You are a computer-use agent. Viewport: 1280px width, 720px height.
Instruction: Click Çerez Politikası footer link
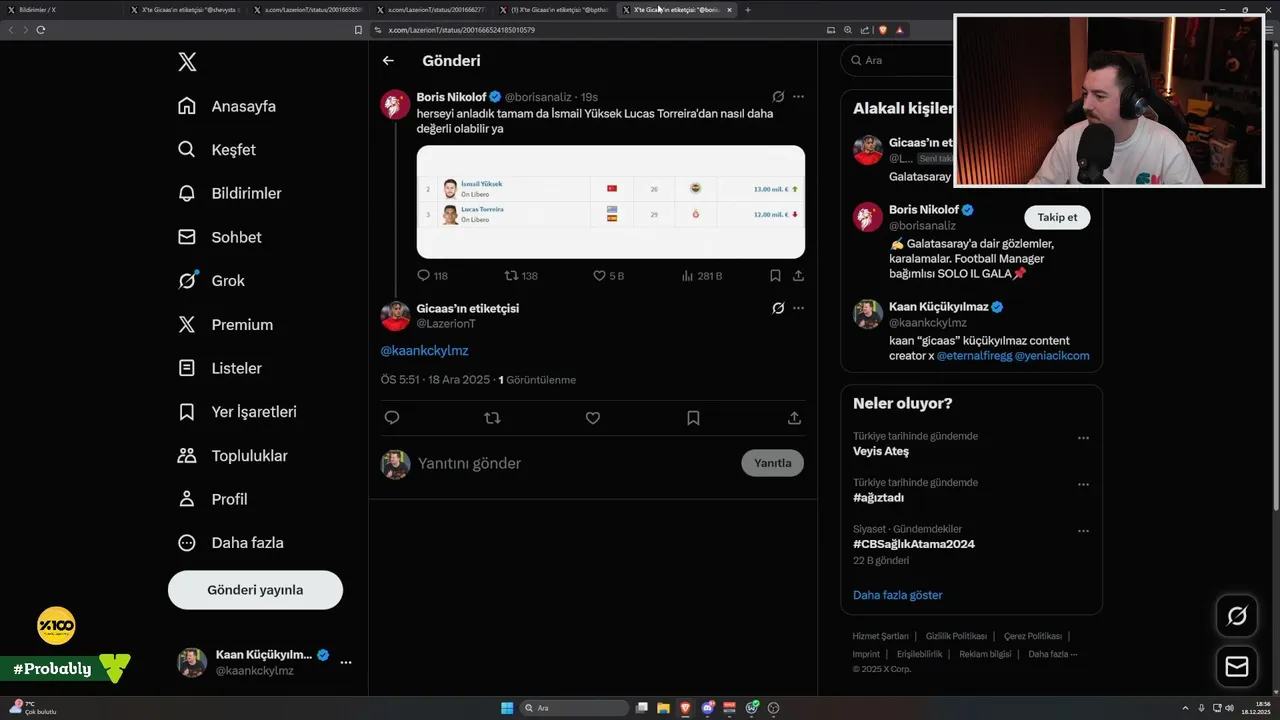coord(1033,636)
